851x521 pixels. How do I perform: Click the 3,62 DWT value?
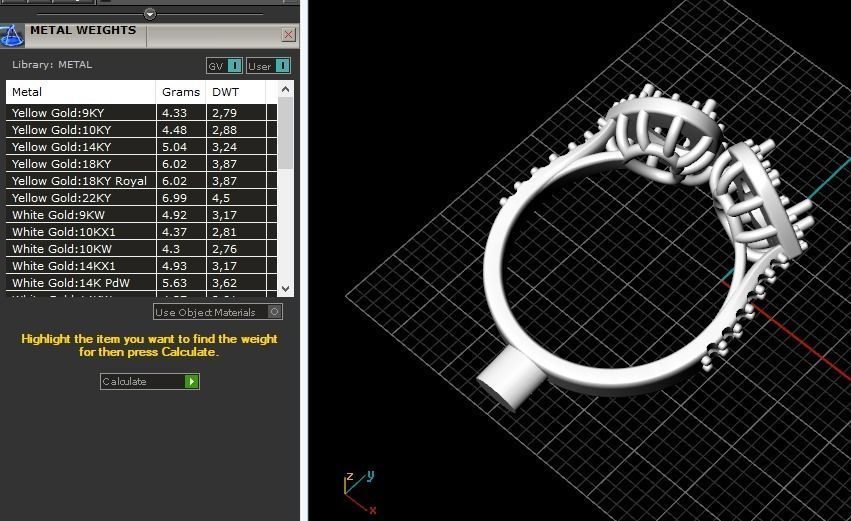click(225, 283)
